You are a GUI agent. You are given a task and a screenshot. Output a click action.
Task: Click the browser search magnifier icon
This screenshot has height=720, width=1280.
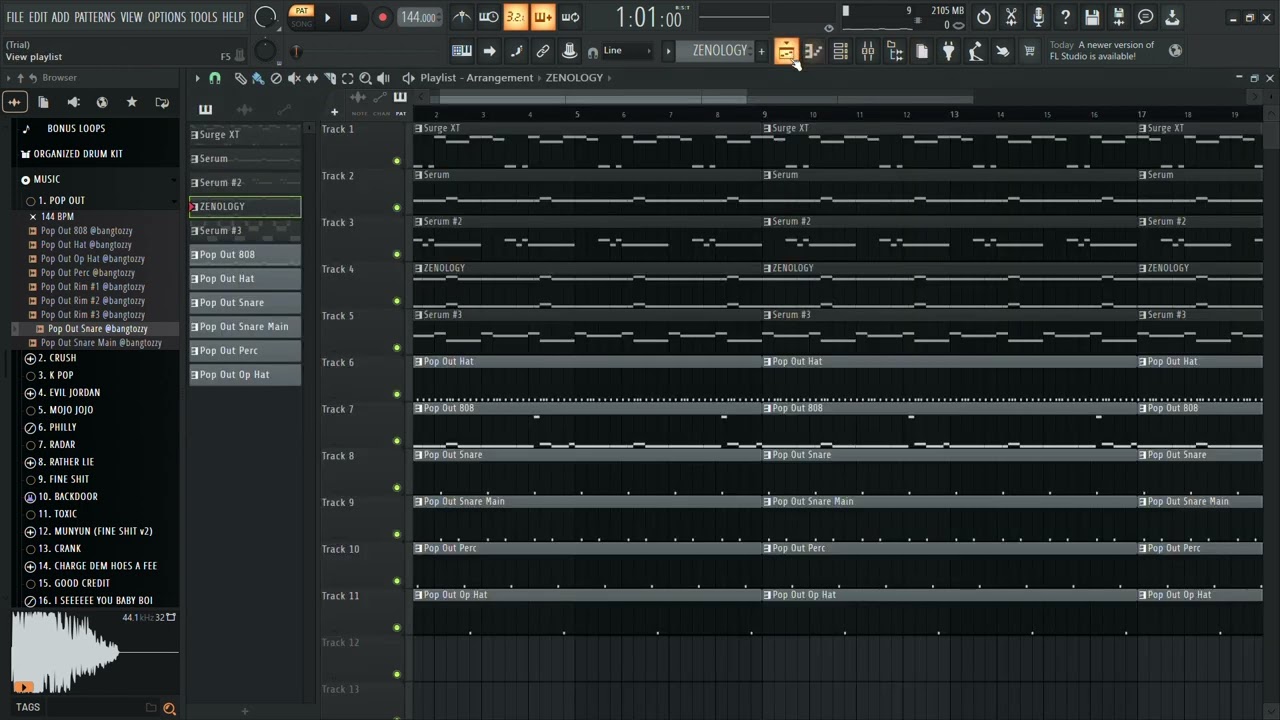click(x=169, y=708)
